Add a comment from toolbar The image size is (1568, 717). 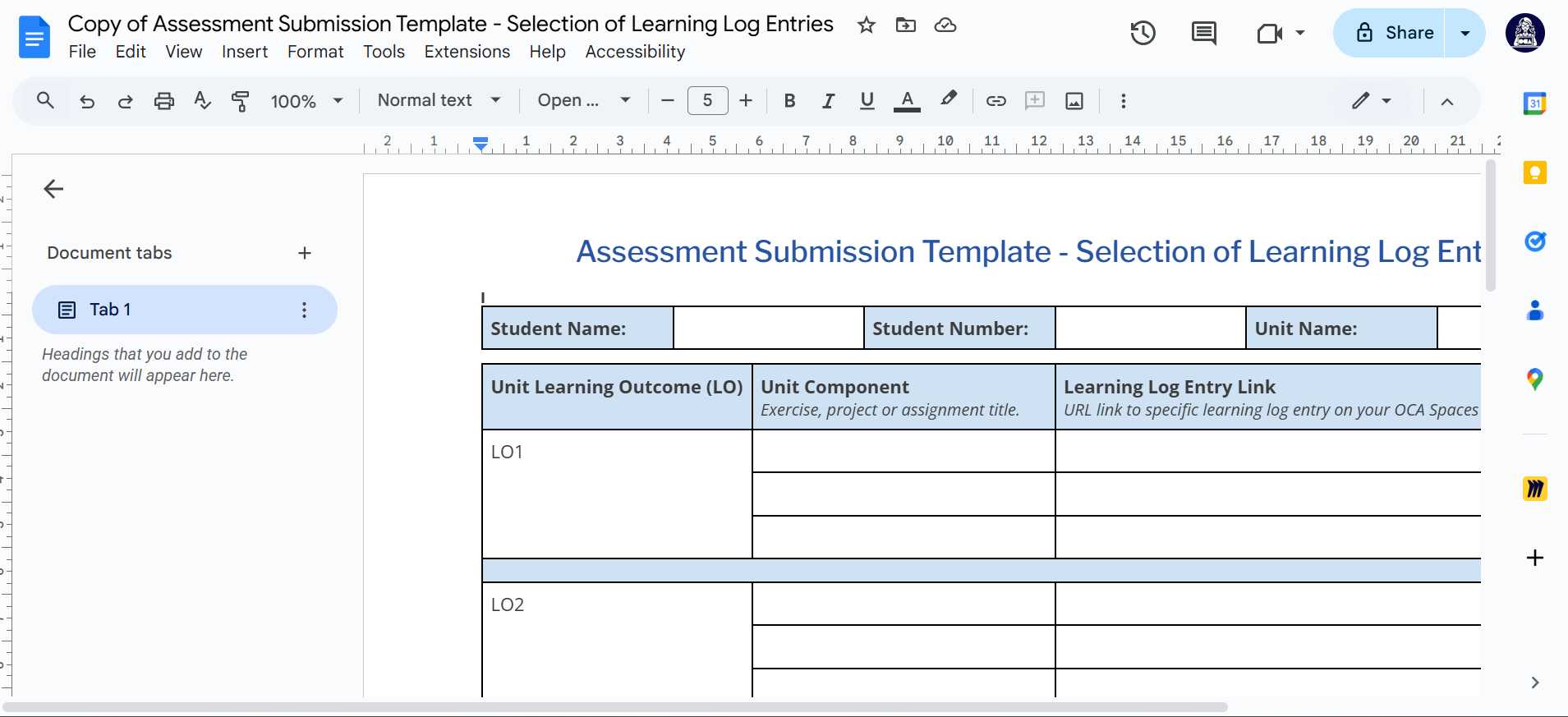[x=1035, y=101]
